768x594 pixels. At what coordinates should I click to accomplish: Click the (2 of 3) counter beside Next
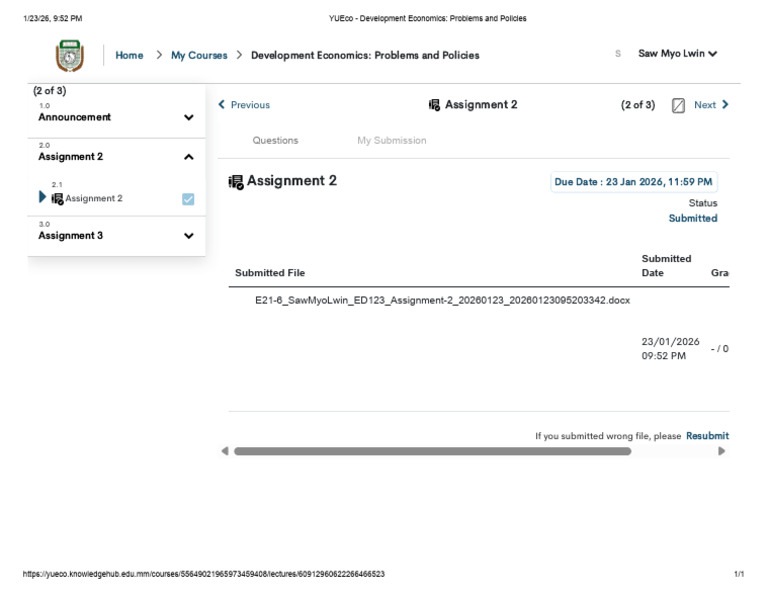[x=638, y=105]
